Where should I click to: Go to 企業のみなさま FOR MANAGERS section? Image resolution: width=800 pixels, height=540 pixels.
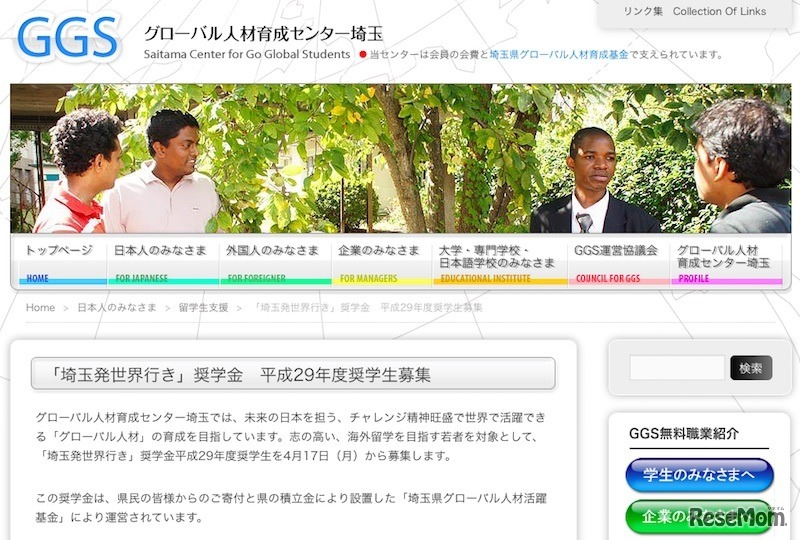(382, 263)
